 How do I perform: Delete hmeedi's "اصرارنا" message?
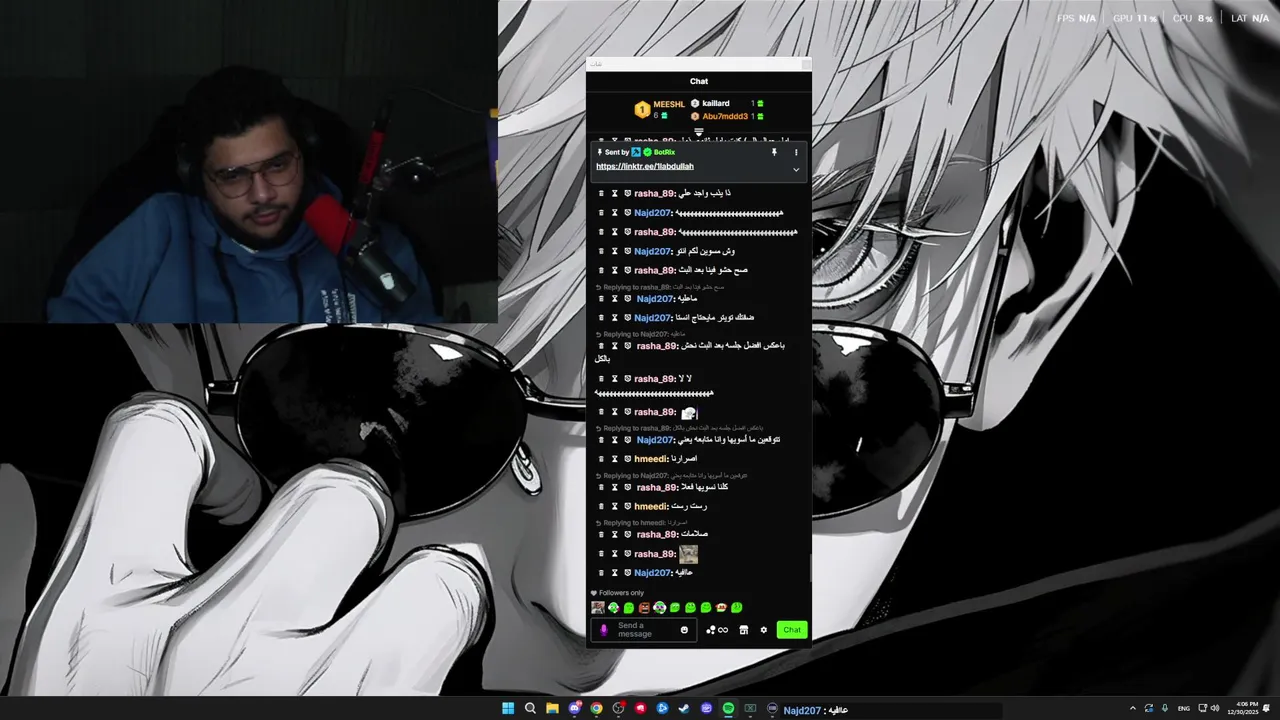[601, 459]
